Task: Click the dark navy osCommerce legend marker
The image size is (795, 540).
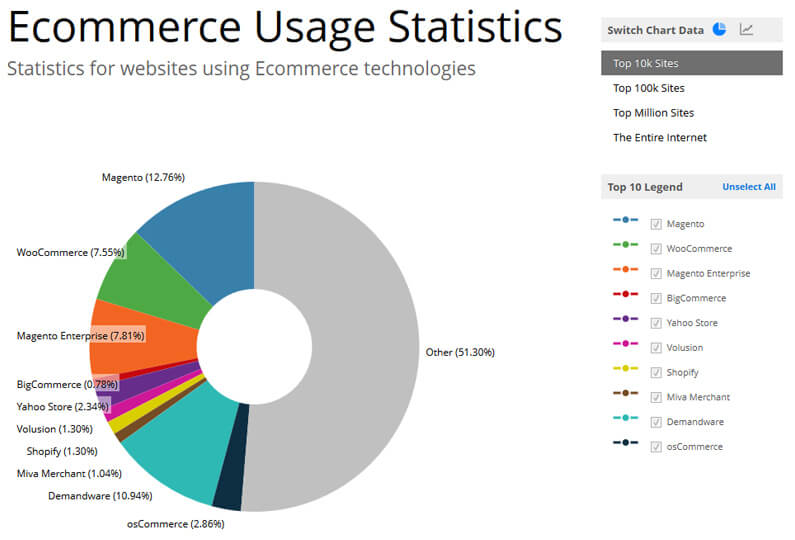Action: pos(625,442)
